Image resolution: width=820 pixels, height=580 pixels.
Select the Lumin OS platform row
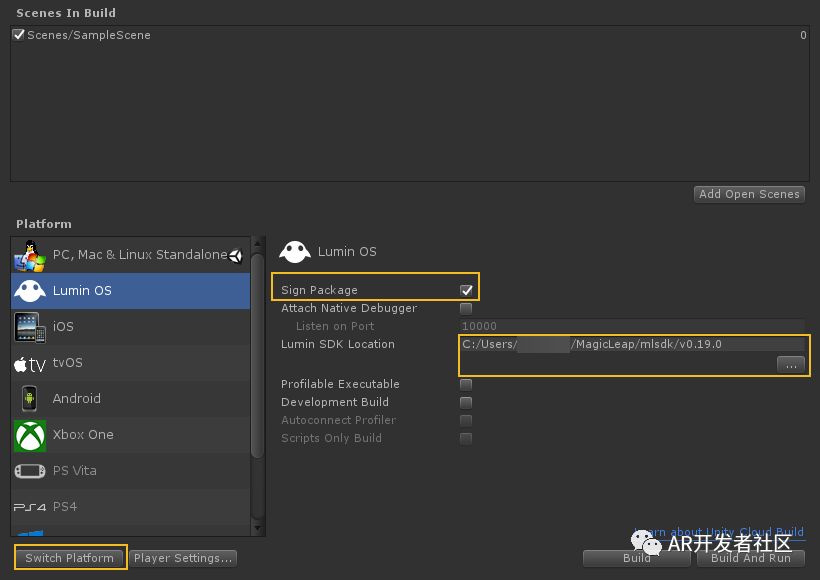131,291
